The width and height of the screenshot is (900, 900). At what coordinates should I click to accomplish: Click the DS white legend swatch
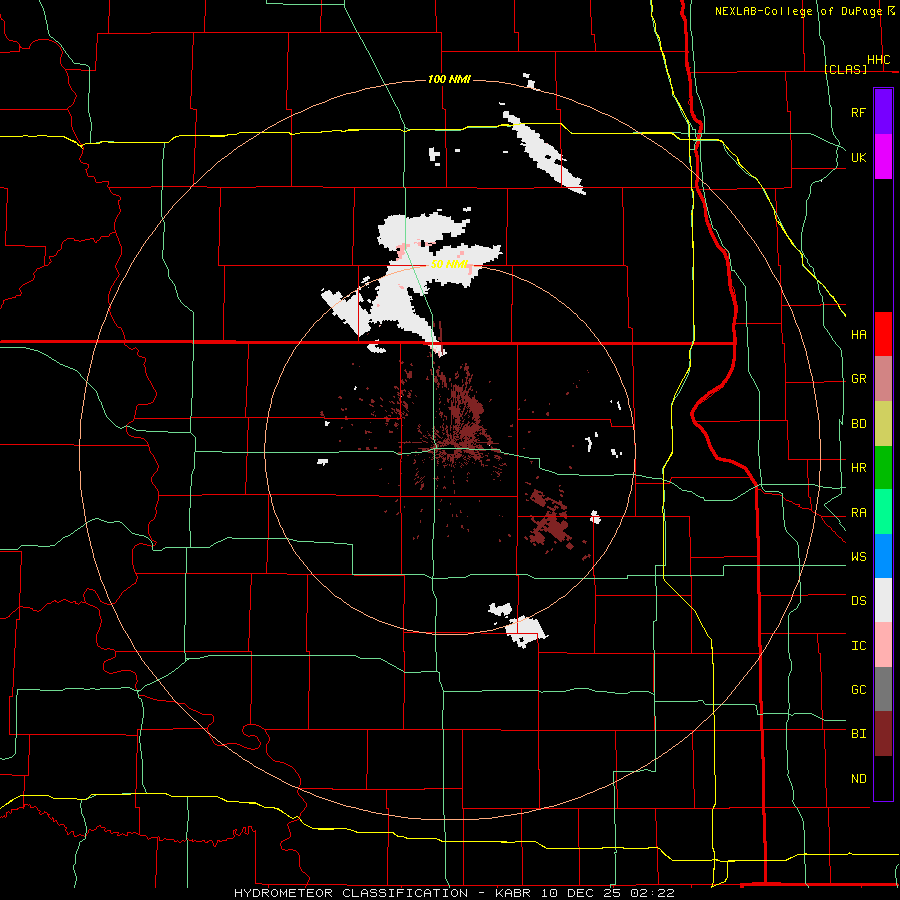(x=883, y=600)
